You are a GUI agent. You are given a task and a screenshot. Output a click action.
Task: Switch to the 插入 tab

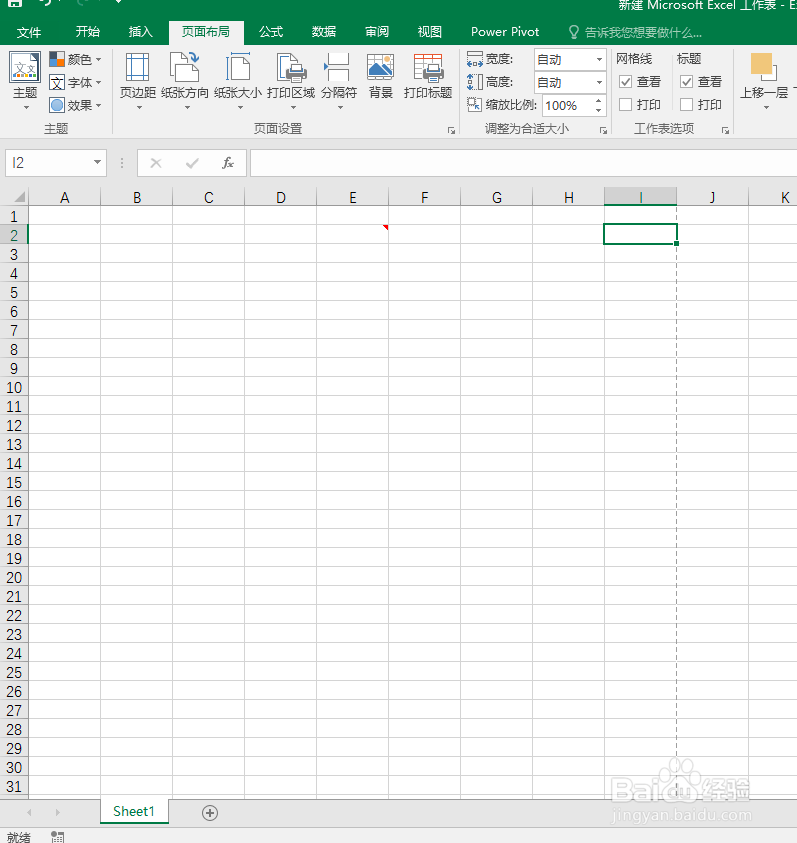[x=140, y=32]
